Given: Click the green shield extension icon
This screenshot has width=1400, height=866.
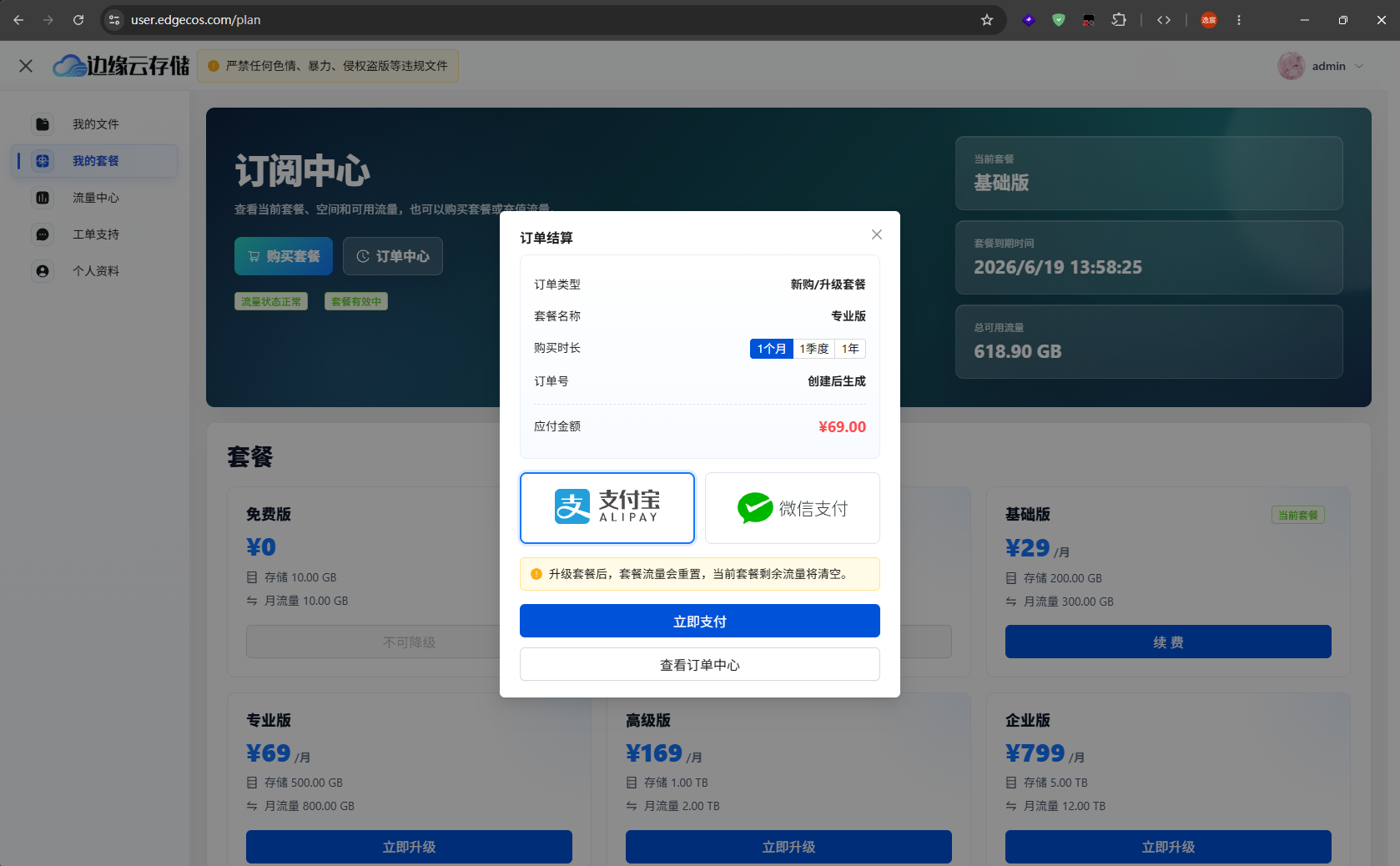Looking at the screenshot, I should [x=1059, y=20].
